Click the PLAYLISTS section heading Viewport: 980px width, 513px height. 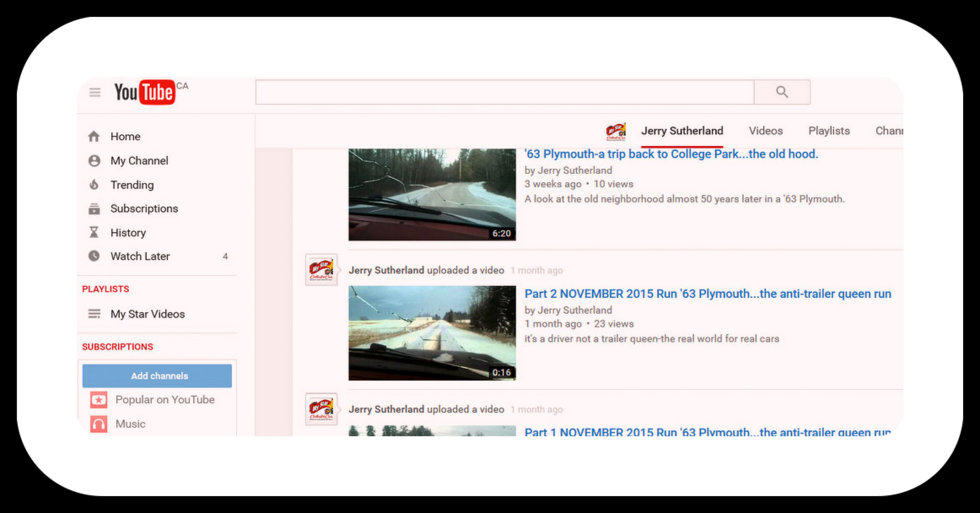(106, 289)
